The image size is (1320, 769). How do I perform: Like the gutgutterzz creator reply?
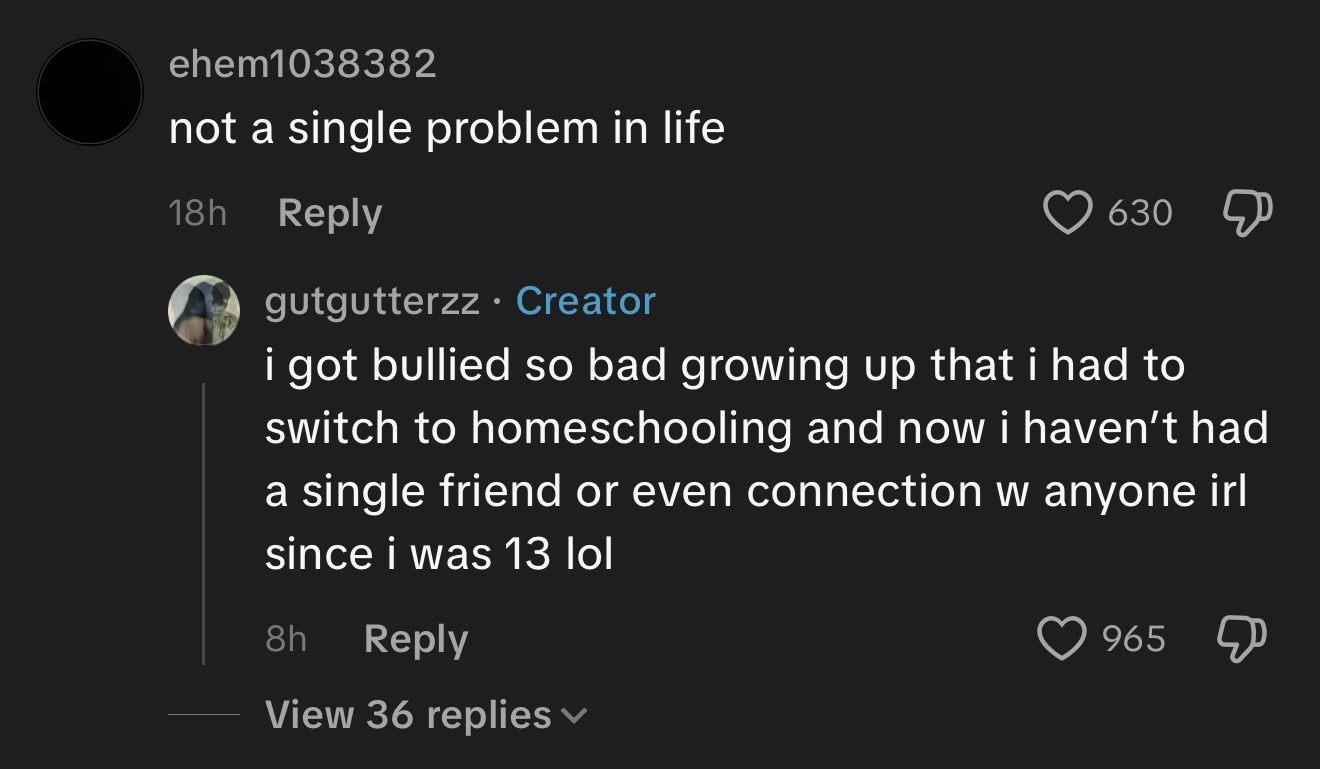coord(1063,638)
